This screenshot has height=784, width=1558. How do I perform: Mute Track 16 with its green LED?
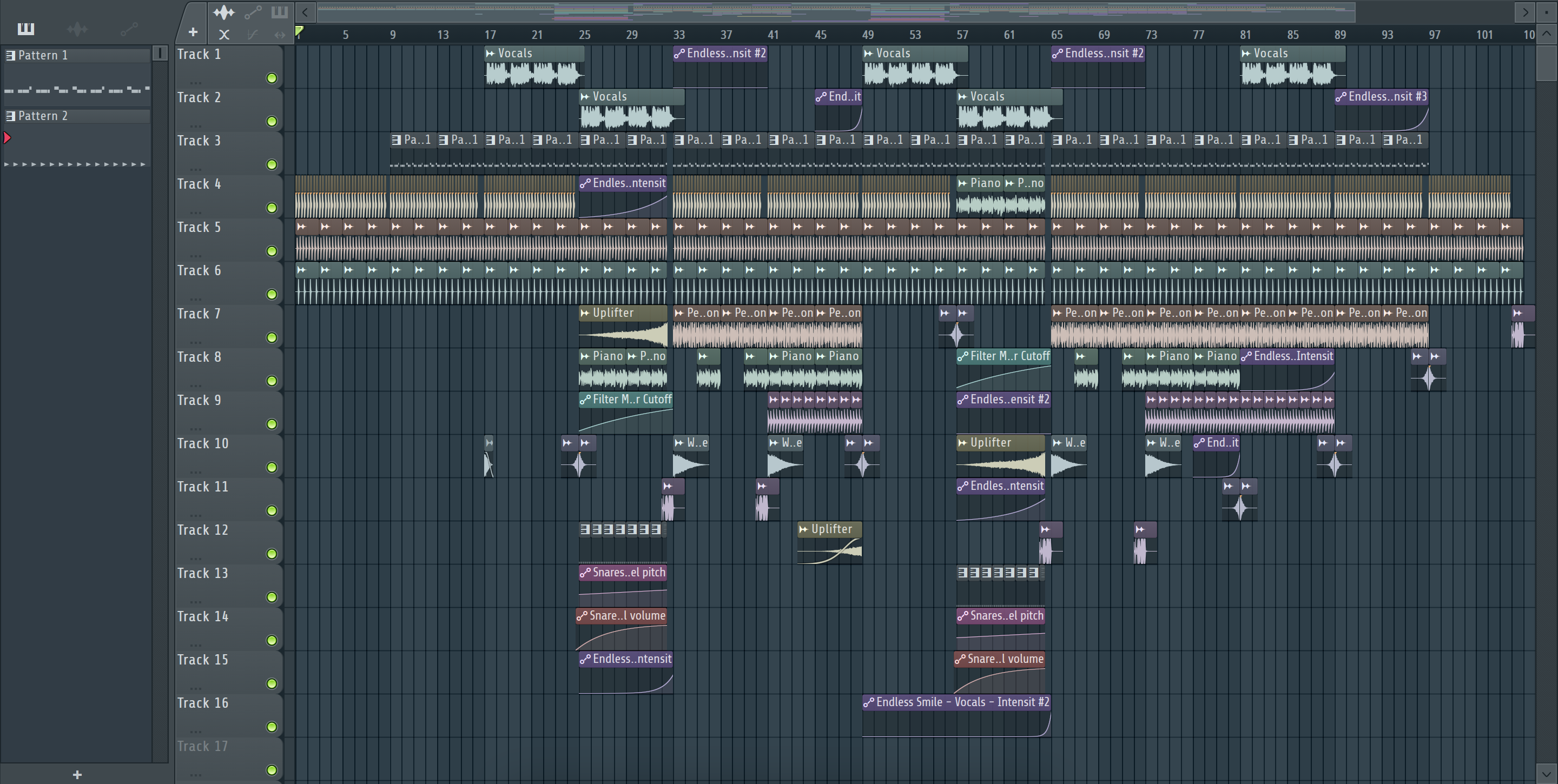(x=272, y=727)
